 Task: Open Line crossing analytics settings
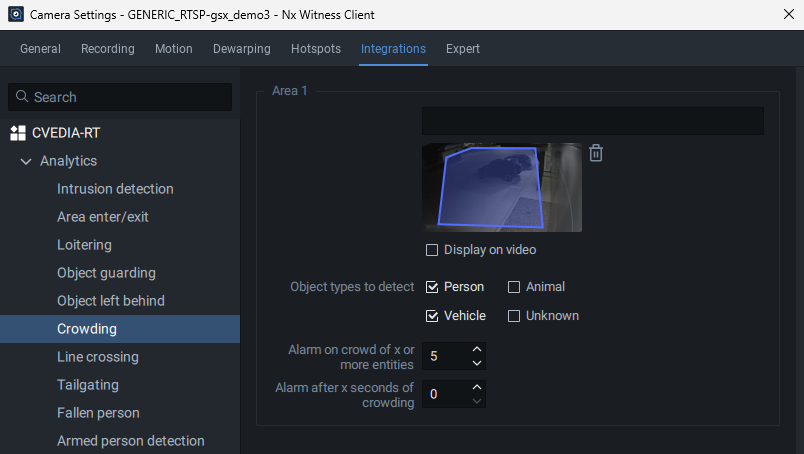point(98,357)
